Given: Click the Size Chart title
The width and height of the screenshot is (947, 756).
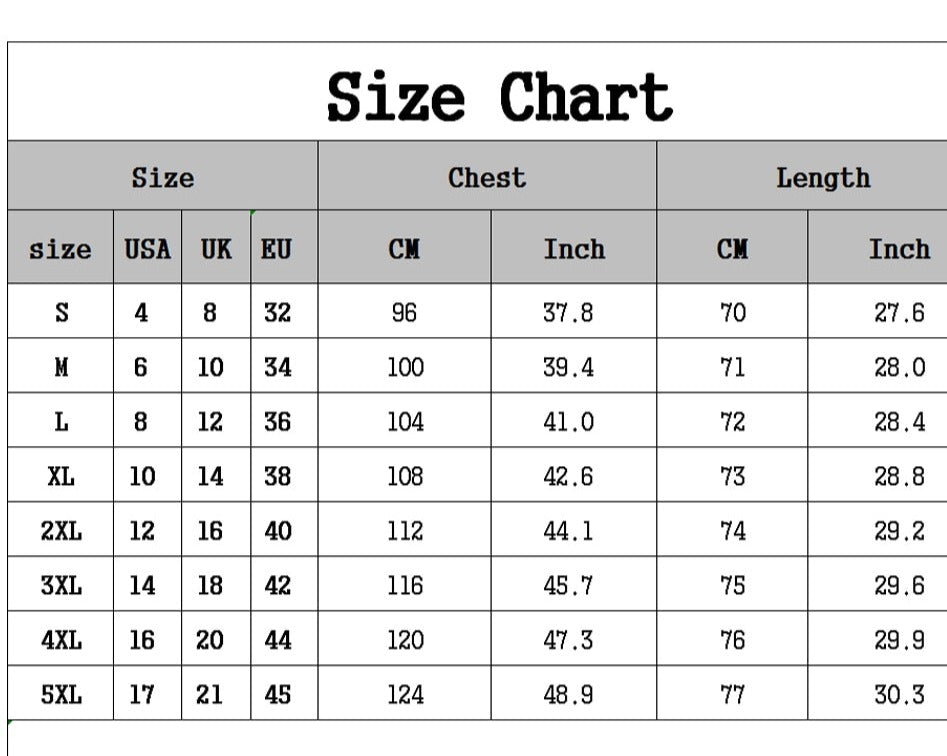Looking at the screenshot, I should click(x=499, y=97).
